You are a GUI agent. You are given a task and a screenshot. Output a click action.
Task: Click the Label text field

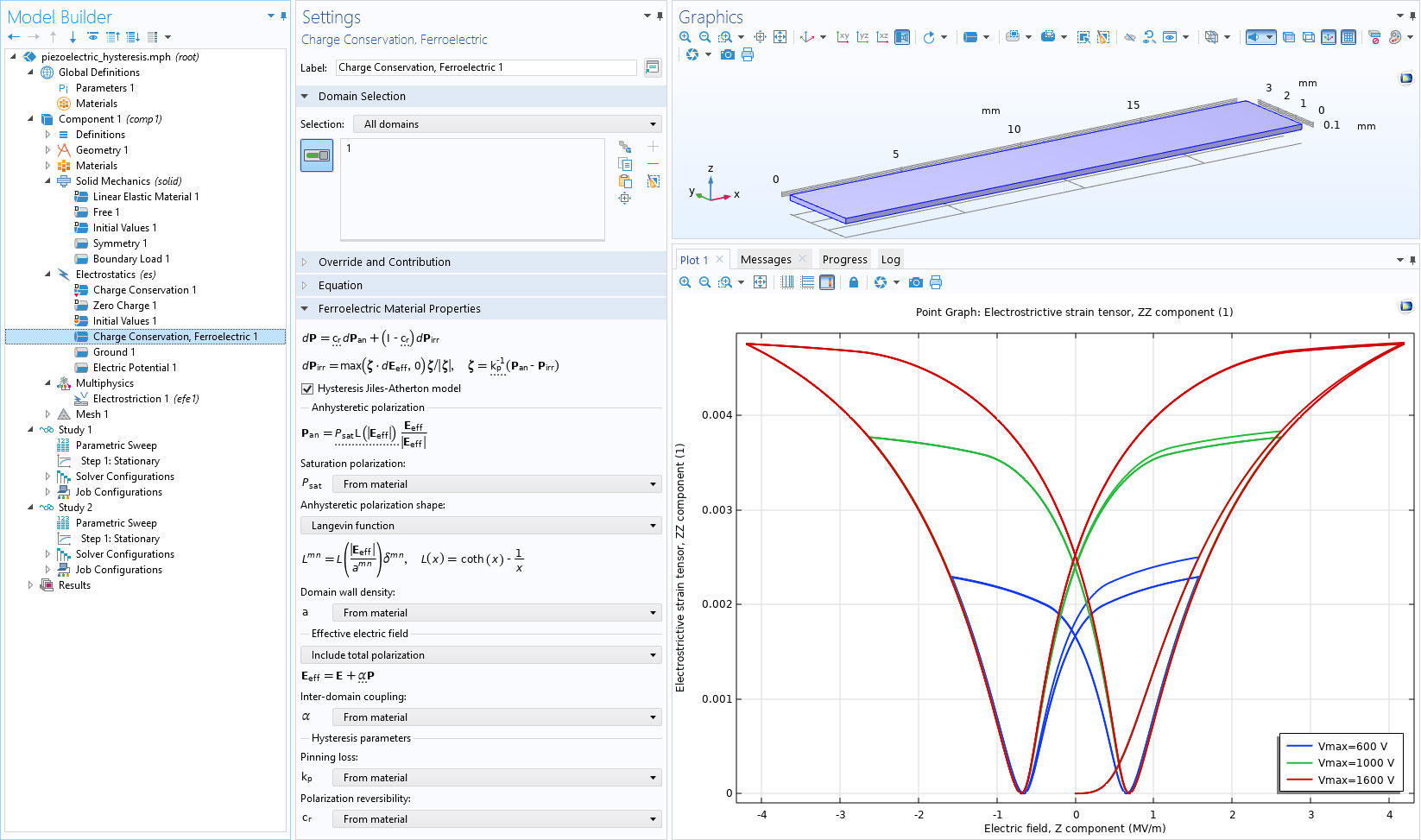tap(486, 67)
